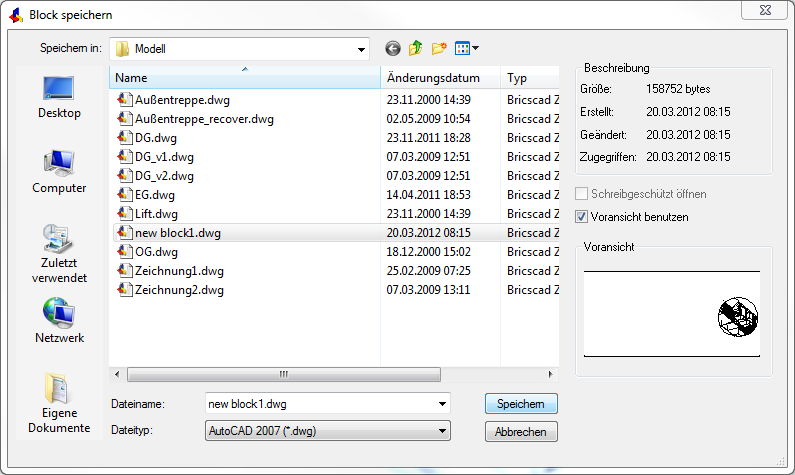
Task: Click the scrollbar right arrow
Action: (x=551, y=375)
